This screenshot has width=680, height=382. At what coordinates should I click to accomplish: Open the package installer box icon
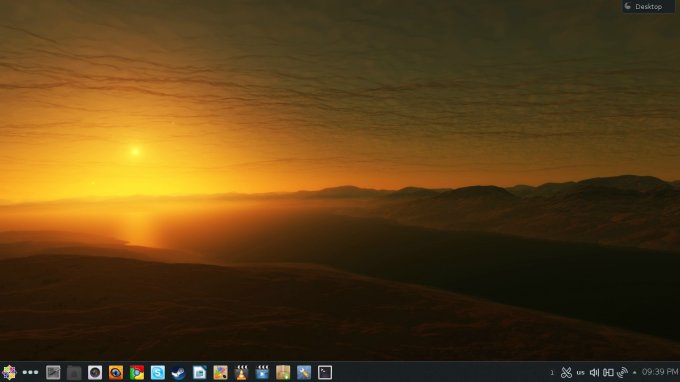pos(283,372)
